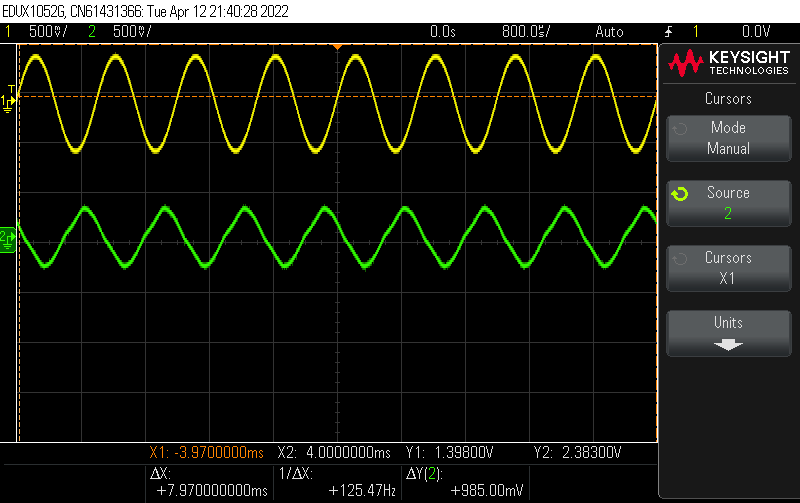Click the channel 1 ground reference marker
Image resolution: width=800 pixels, height=503 pixels.
click(x=8, y=101)
